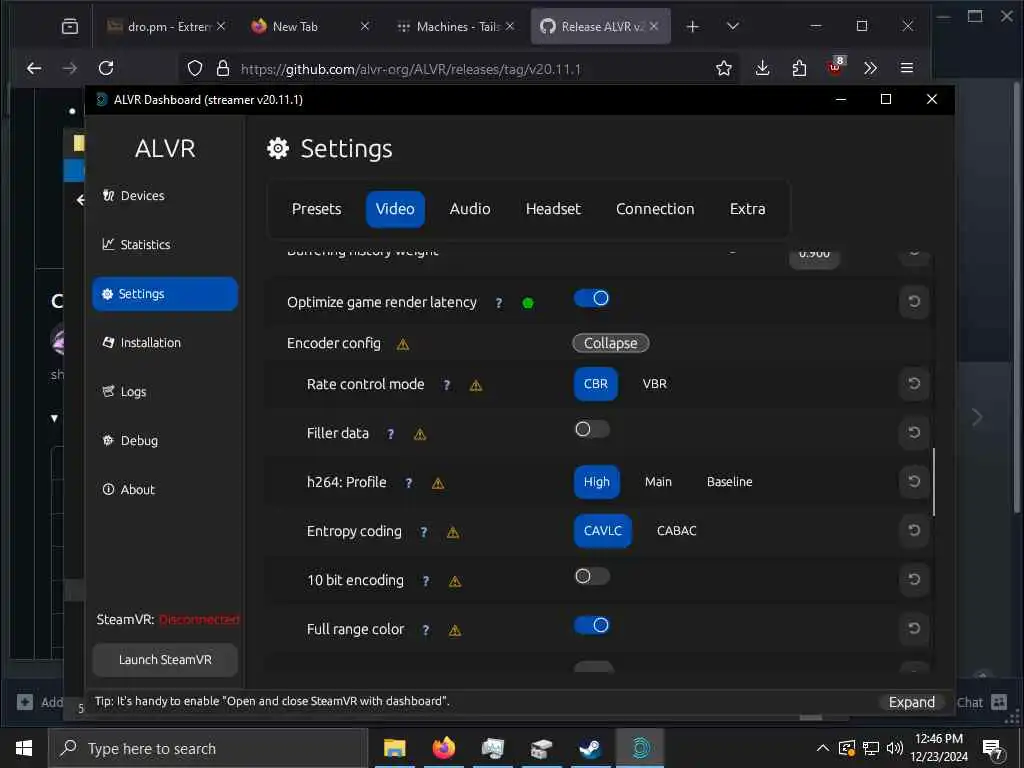Open the Debug page in ALVR sidebar
The image size is (1024, 768).
131,440
